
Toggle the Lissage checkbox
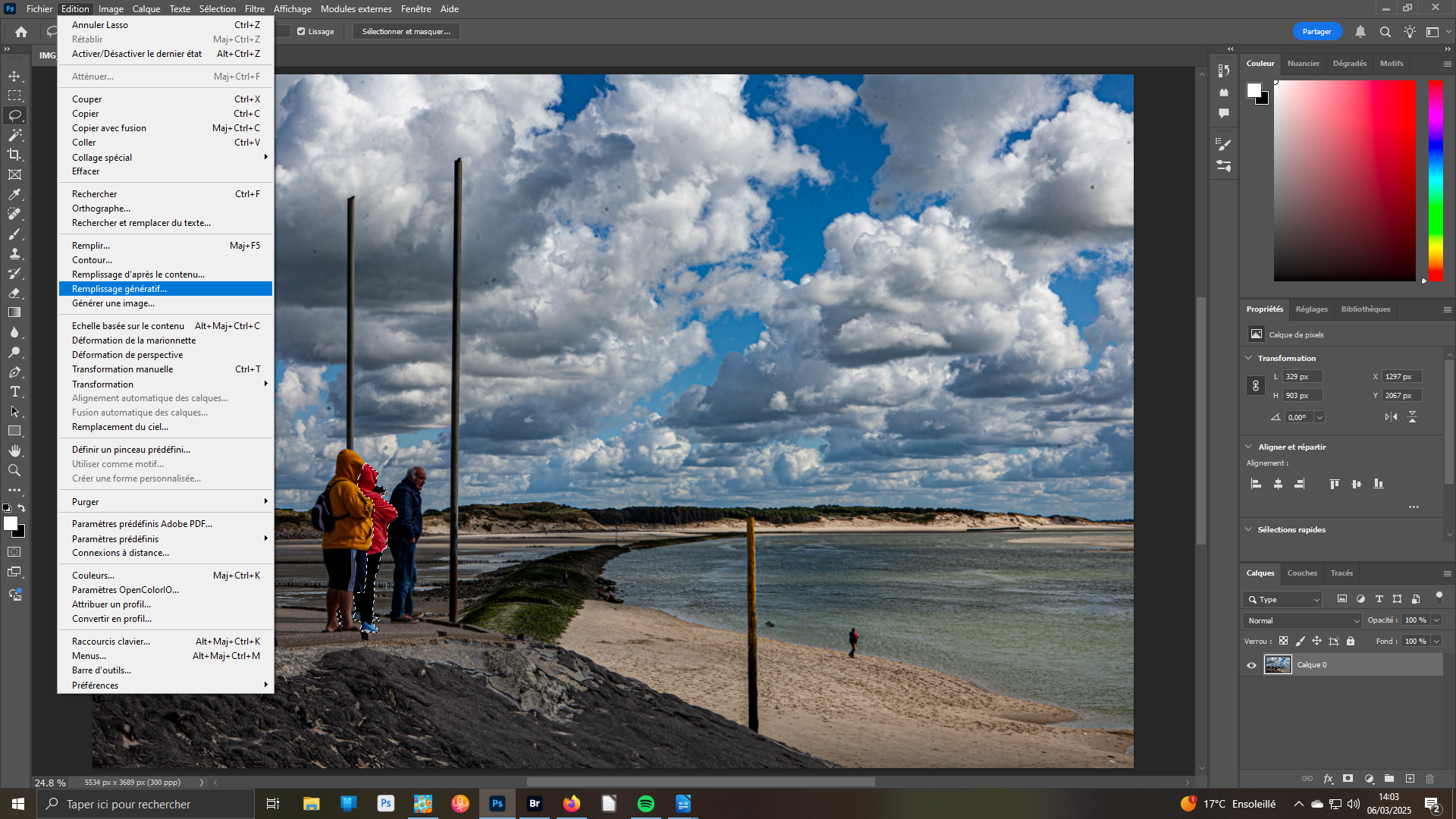(x=301, y=32)
